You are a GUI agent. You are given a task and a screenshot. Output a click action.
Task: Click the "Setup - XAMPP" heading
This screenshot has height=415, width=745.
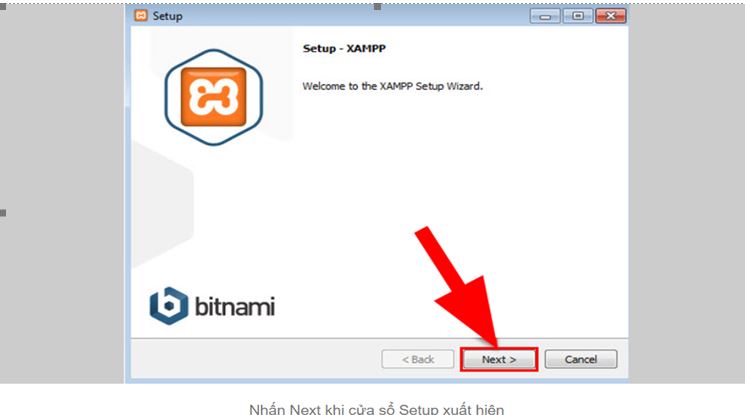click(x=344, y=48)
